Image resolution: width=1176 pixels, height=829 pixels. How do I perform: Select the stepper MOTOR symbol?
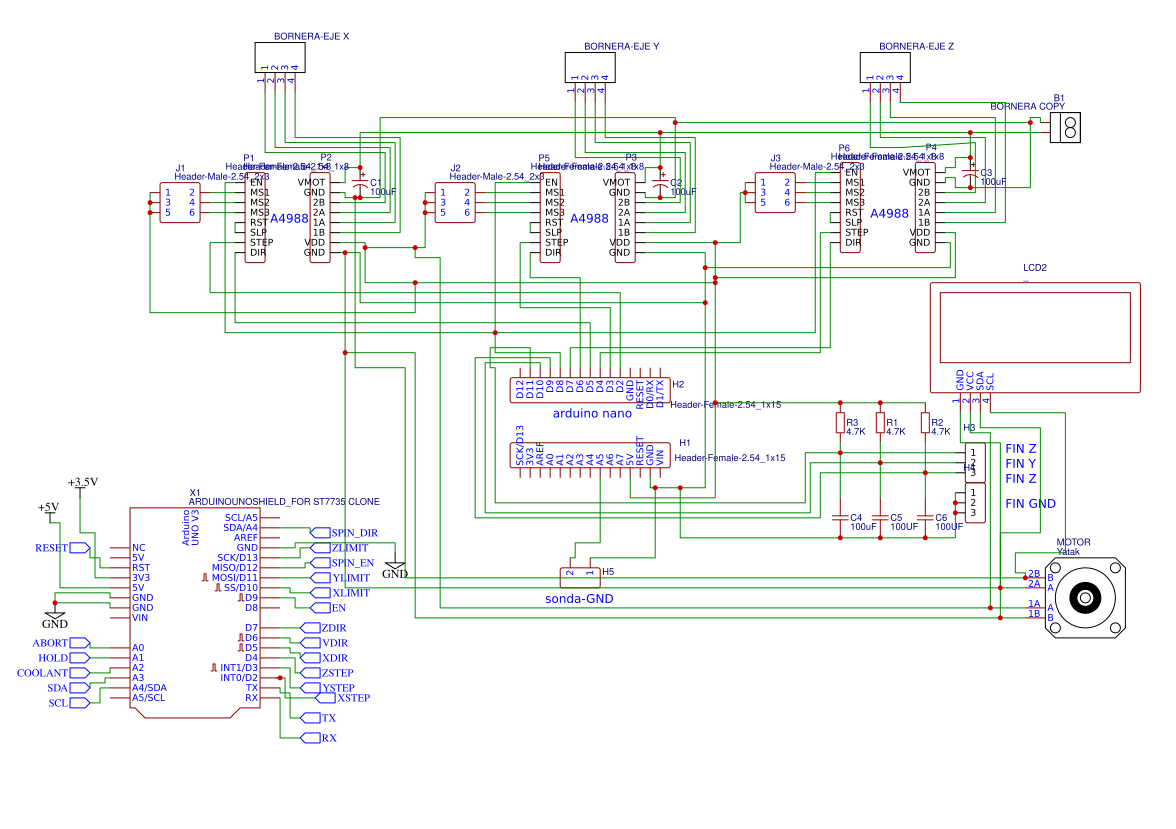(x=1085, y=598)
